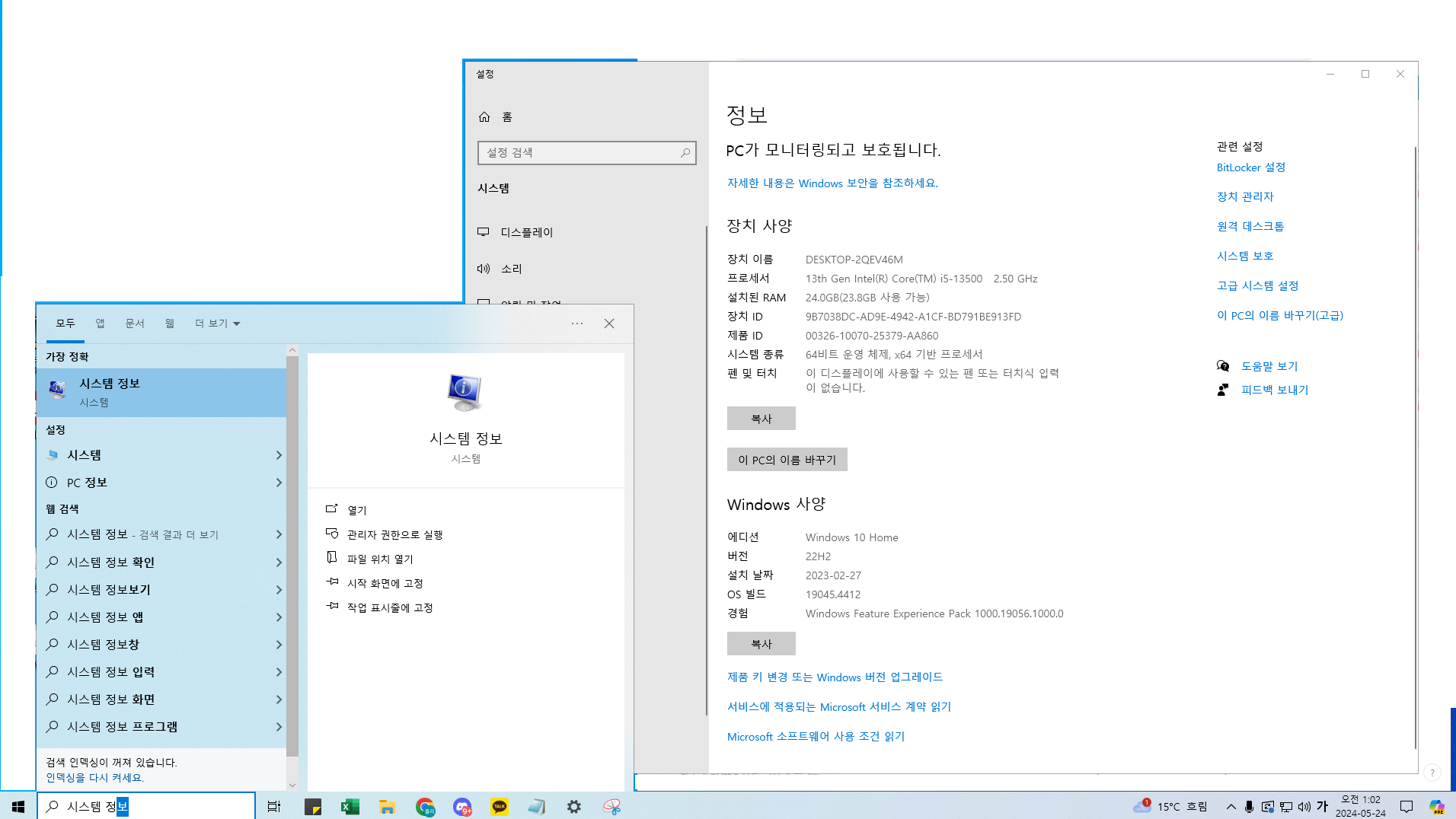Viewport: 1456px width, 819px height.
Task: Click the 복사 button under Windows specs
Action: [761, 643]
